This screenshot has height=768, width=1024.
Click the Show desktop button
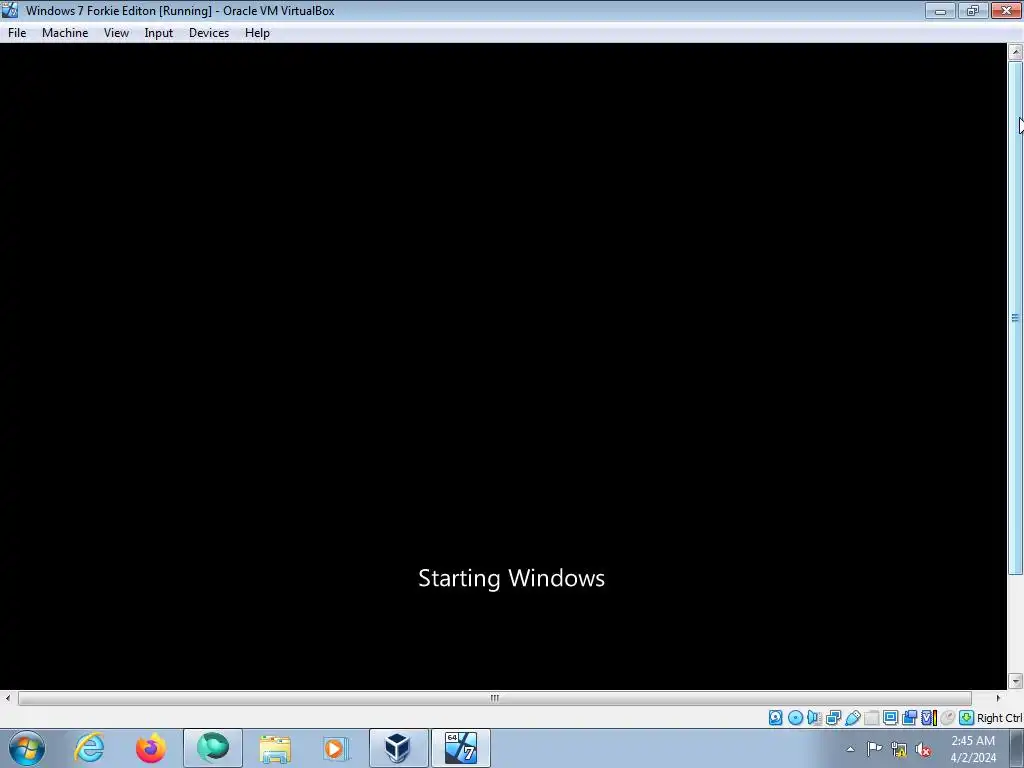click(1017, 748)
